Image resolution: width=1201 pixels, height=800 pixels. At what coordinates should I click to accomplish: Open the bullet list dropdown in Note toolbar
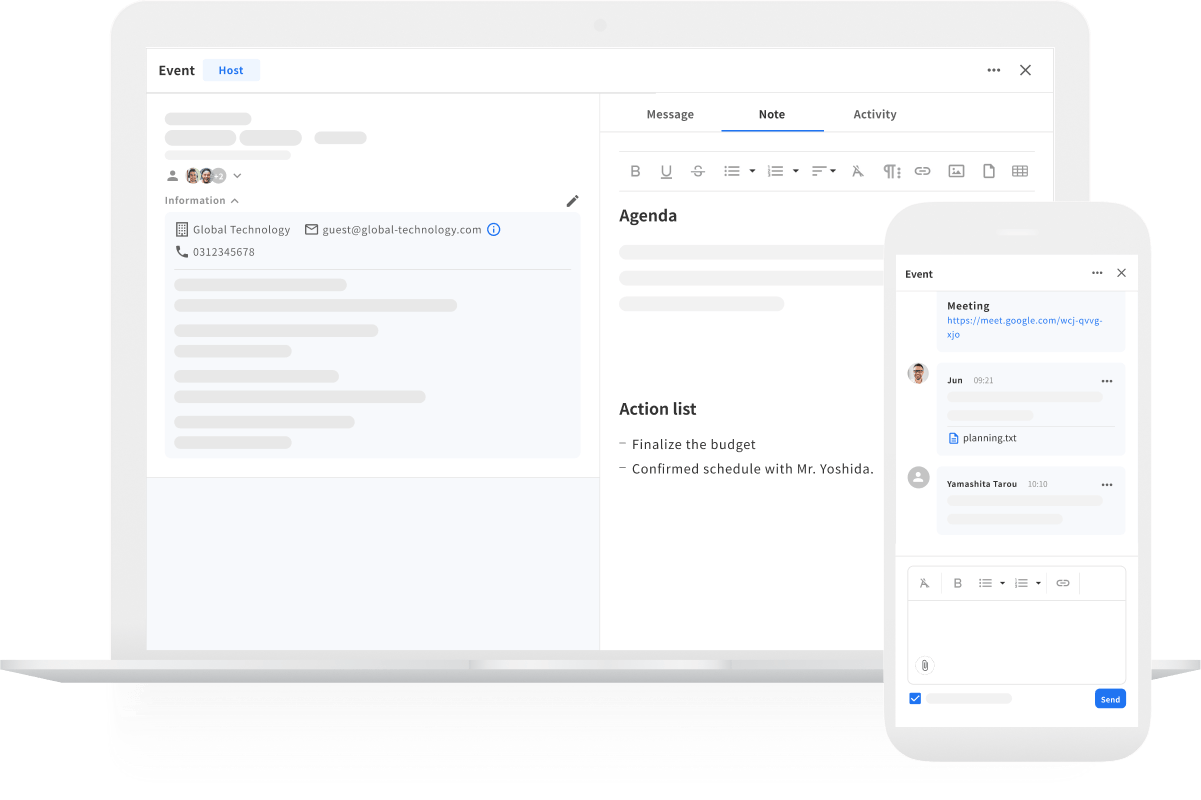(x=752, y=171)
